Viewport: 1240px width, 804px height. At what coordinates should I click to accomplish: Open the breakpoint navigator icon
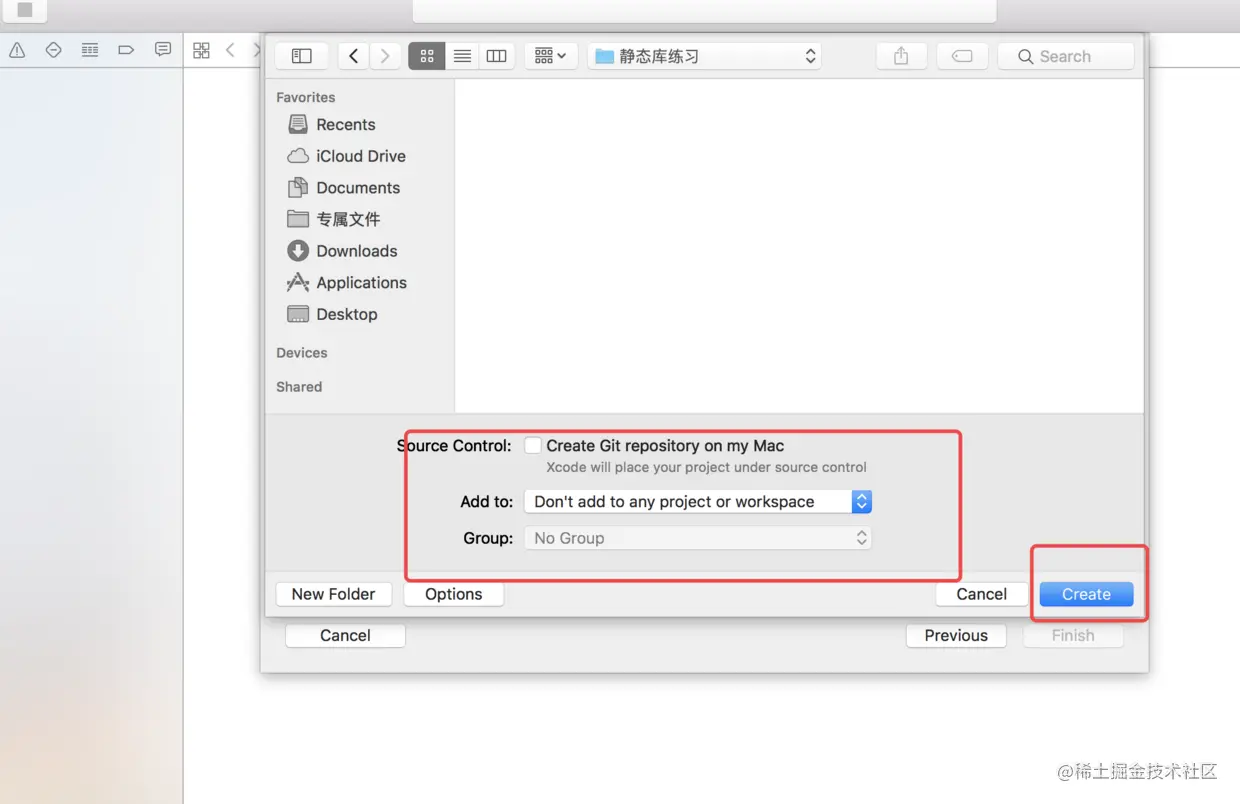pos(126,50)
